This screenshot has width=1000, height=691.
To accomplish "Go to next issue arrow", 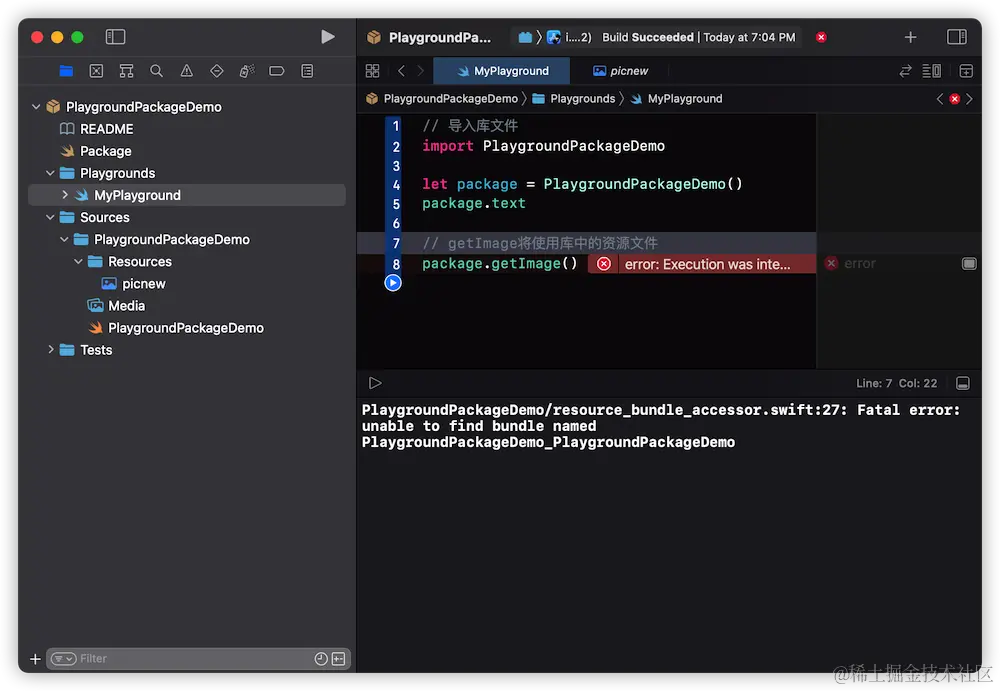I will tap(969, 98).
